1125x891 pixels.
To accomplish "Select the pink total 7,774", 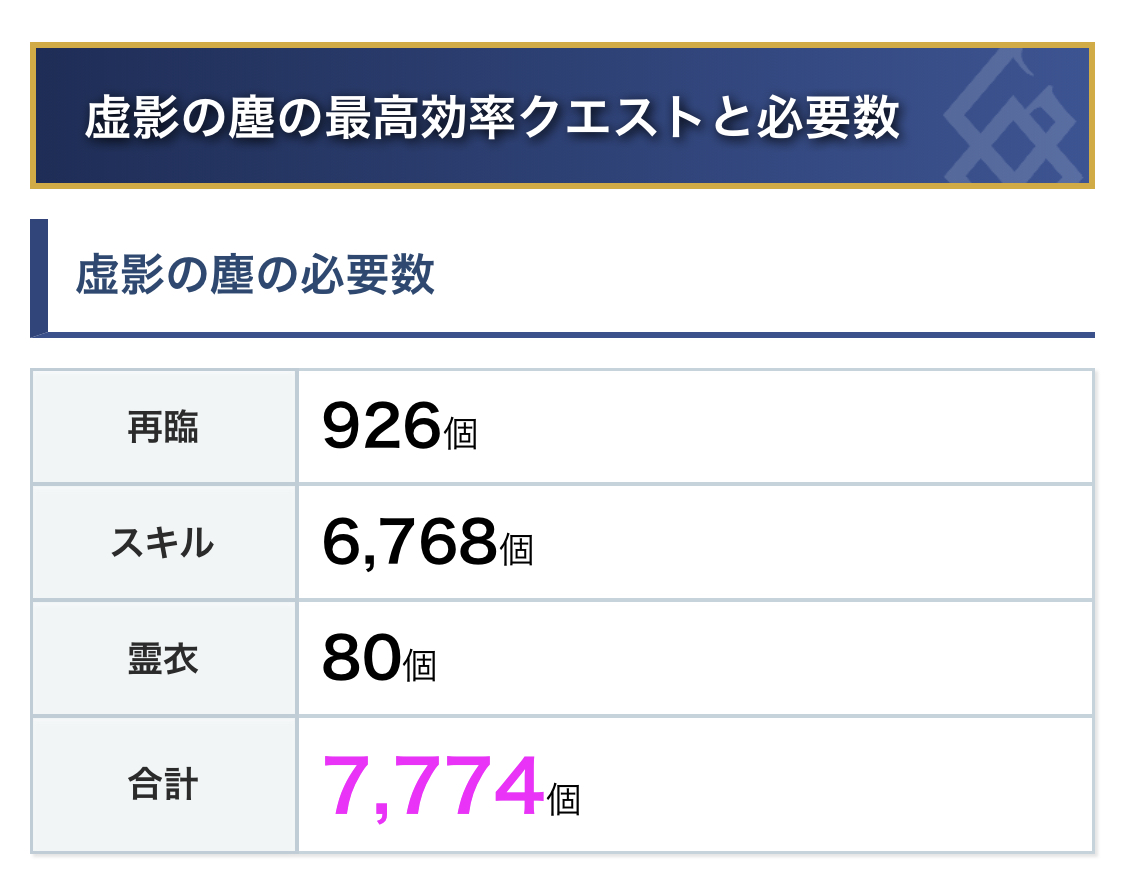I will (432, 787).
